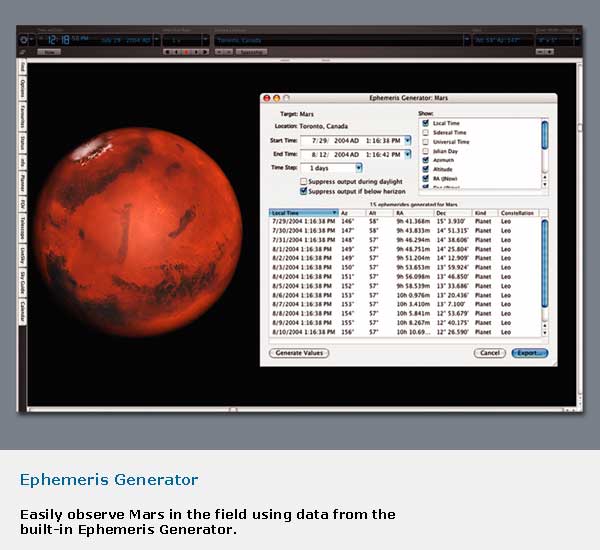
Task: Open the FOV side tab
Action: pyautogui.click(x=23, y=204)
